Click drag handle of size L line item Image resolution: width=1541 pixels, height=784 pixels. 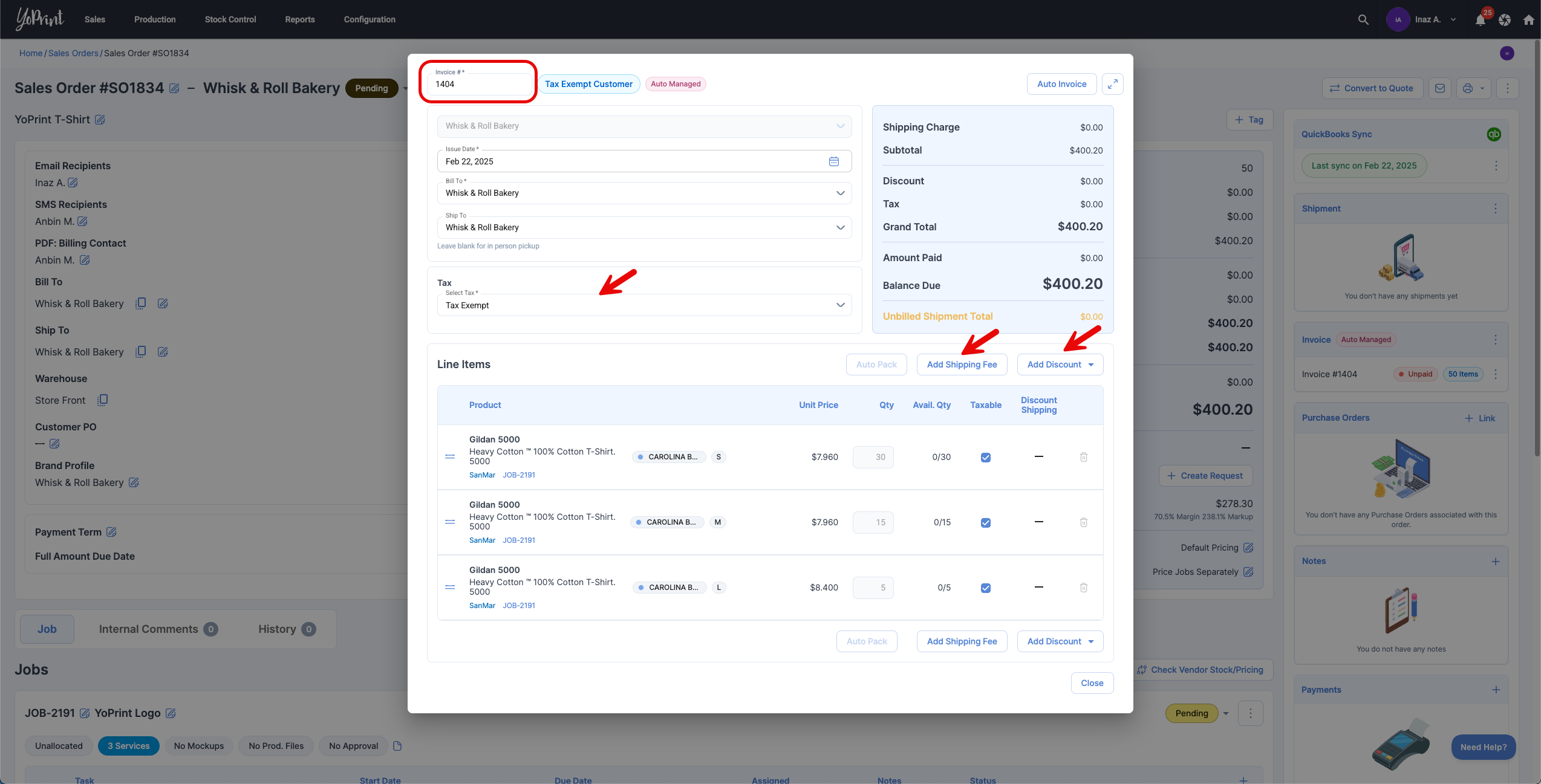coord(450,588)
